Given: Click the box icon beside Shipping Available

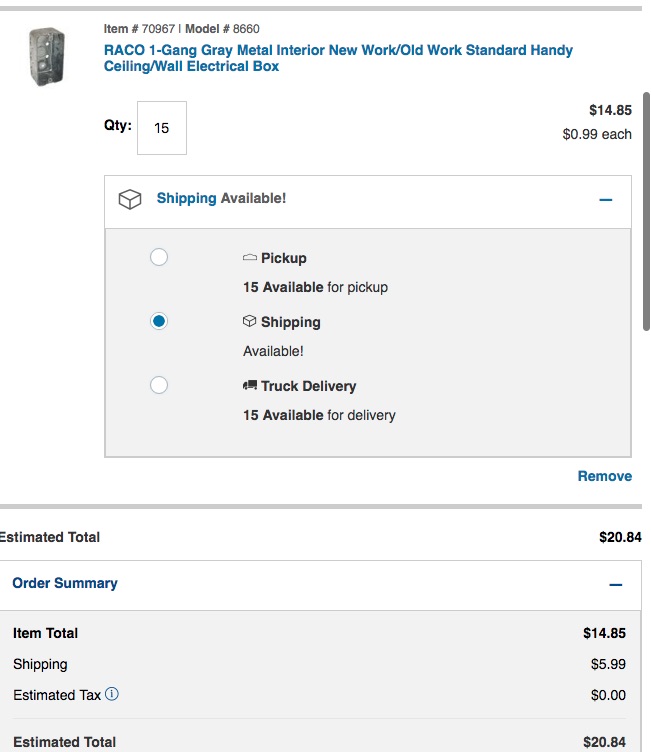Looking at the screenshot, I should [x=130, y=199].
